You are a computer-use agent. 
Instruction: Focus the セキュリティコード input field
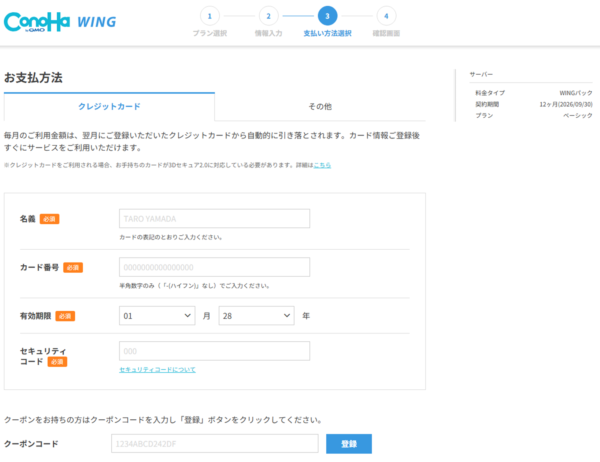[x=214, y=351]
